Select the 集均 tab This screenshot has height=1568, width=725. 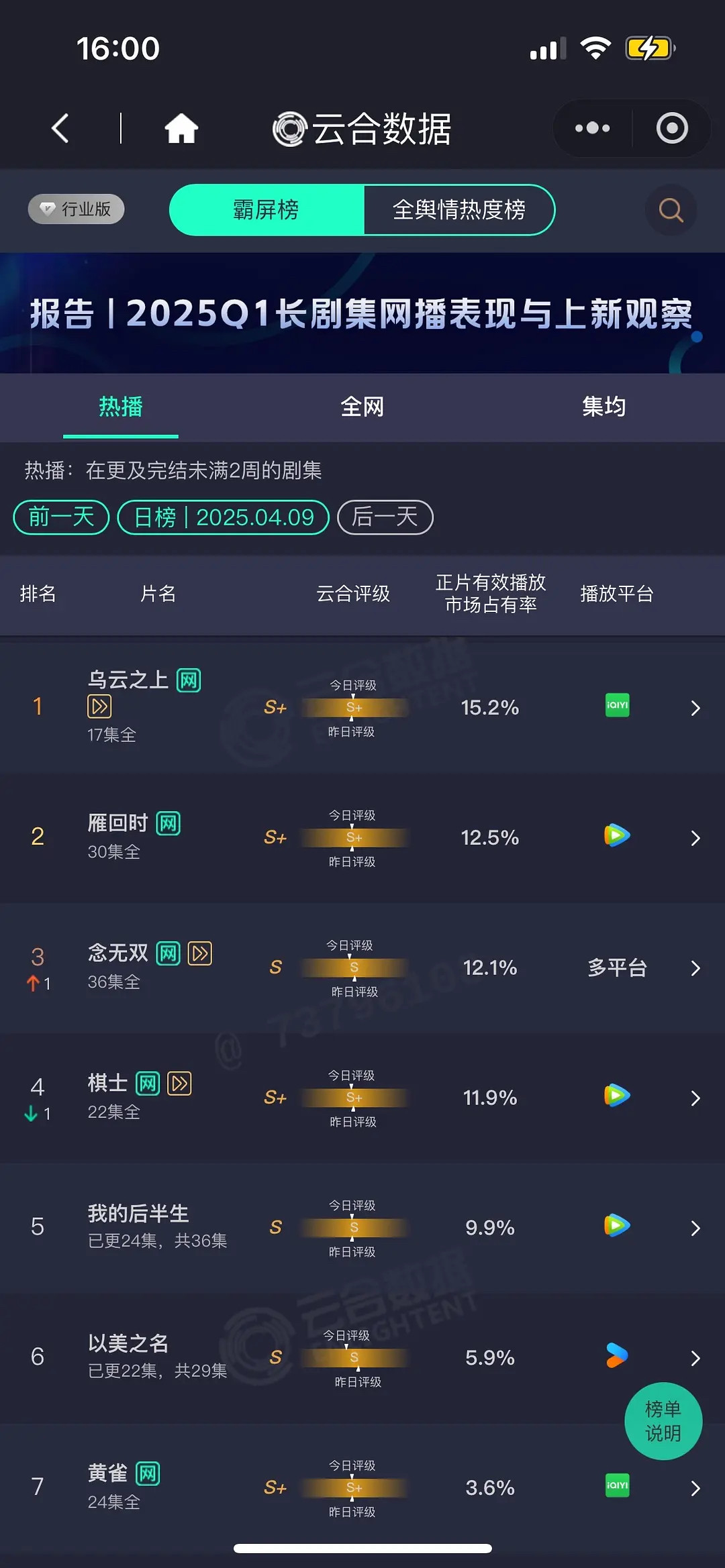click(604, 407)
